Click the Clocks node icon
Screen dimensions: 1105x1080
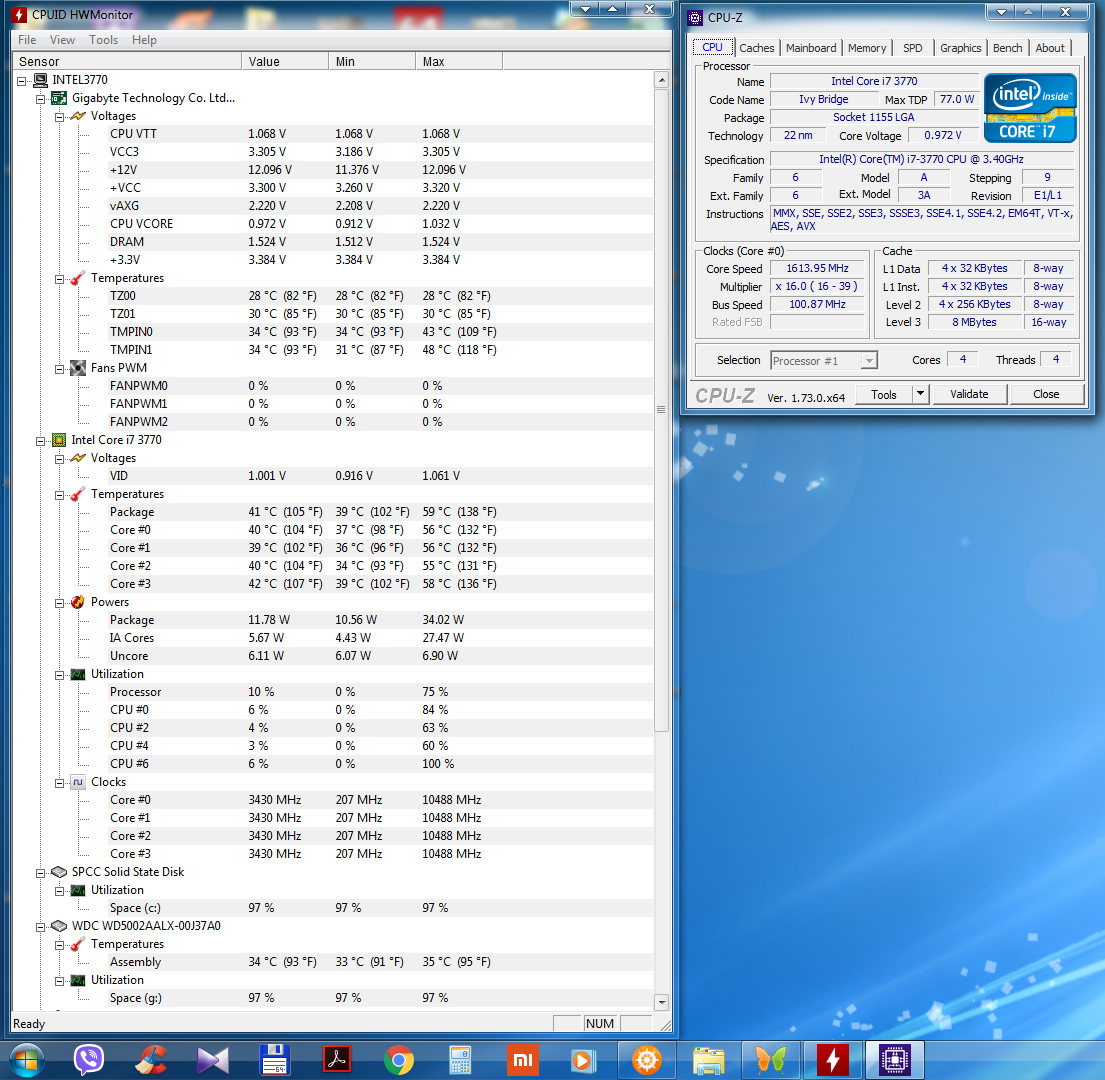(78, 782)
